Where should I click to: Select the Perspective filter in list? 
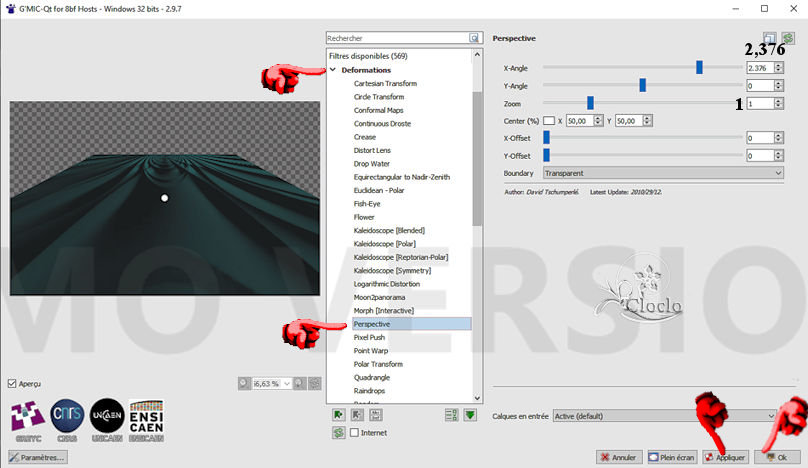tap(372, 324)
